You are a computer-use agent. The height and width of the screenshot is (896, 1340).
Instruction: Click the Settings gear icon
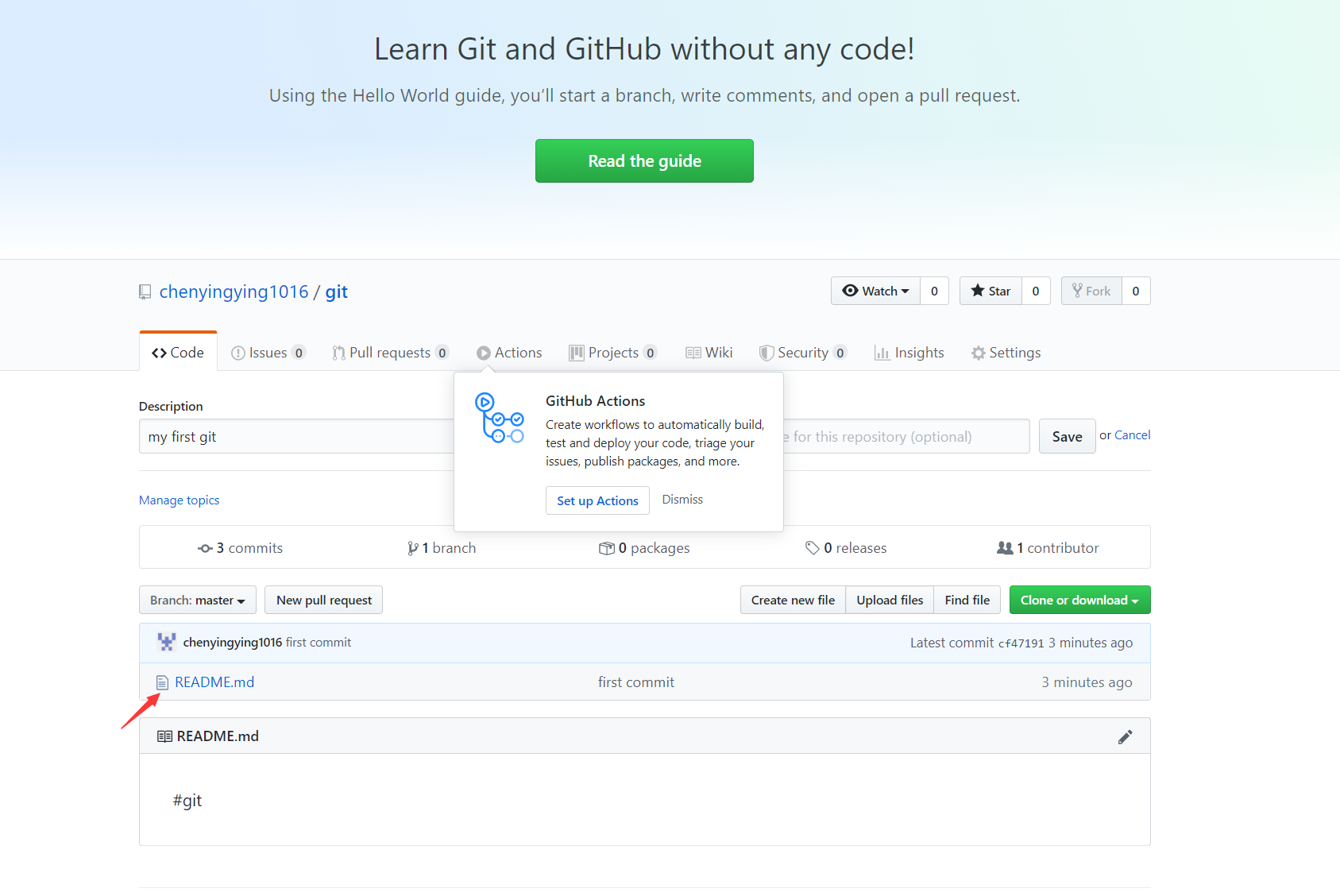(x=979, y=353)
